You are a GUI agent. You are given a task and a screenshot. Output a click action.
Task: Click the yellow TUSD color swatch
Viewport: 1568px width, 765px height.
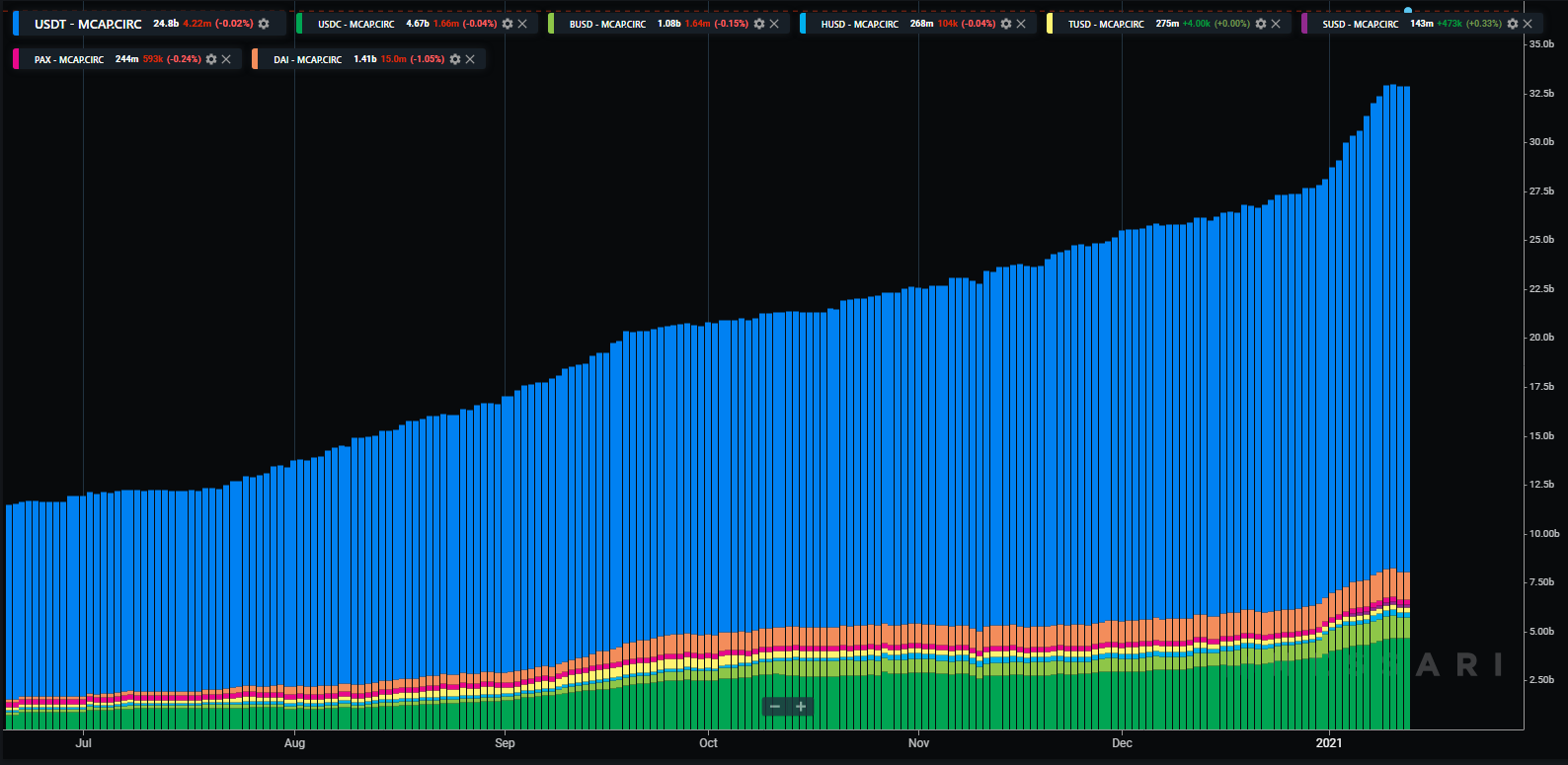click(1050, 24)
